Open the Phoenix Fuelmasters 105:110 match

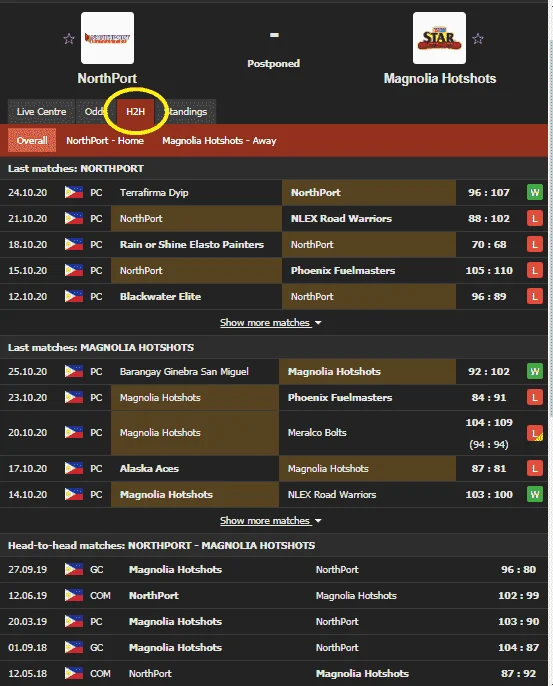(x=273, y=270)
